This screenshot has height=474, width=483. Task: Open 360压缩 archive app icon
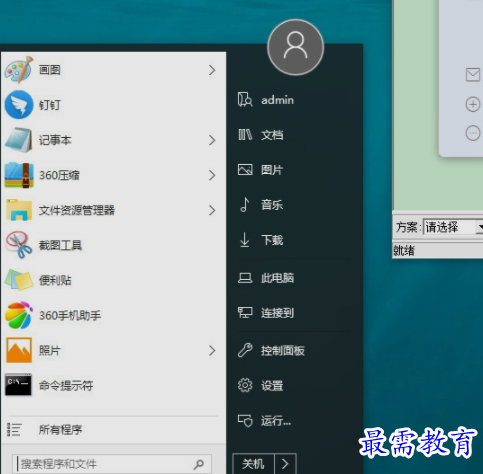click(19, 175)
